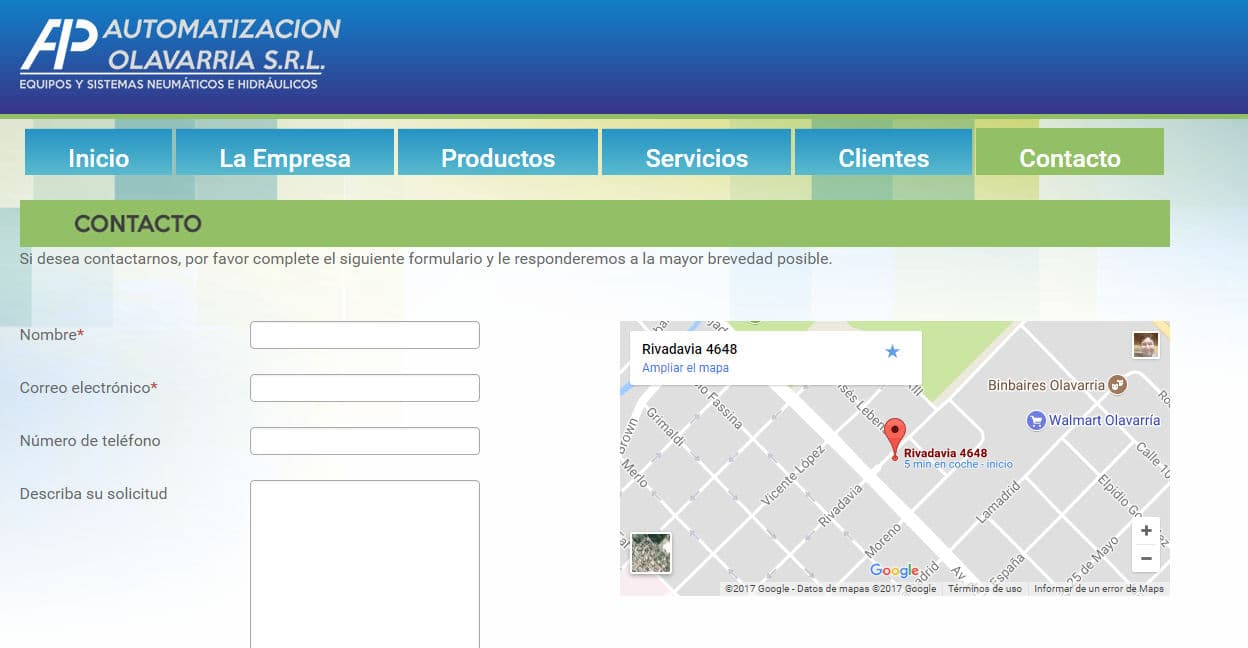Click 'Informar de un error de Maps'
This screenshot has width=1248, height=648.
[x=1099, y=589]
